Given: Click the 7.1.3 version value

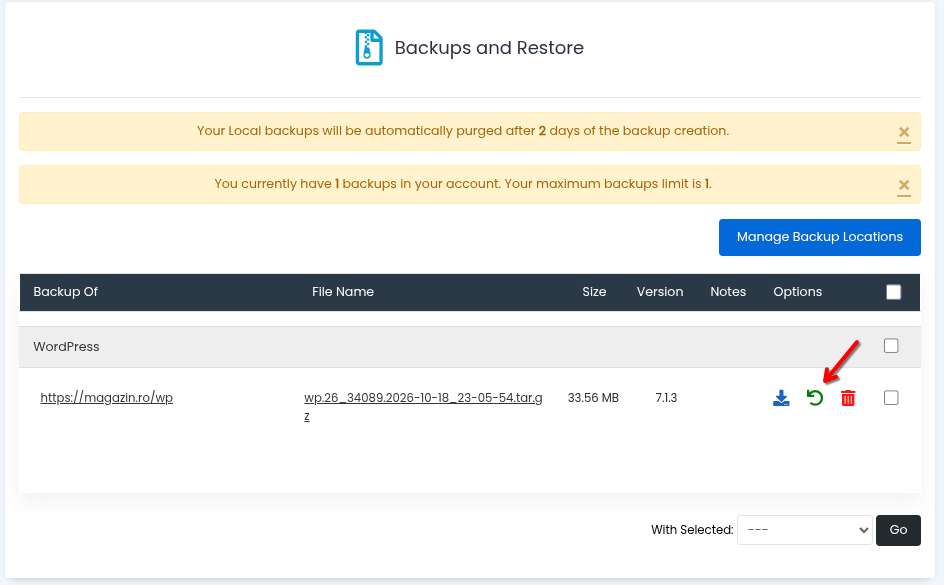Looking at the screenshot, I should point(666,398).
